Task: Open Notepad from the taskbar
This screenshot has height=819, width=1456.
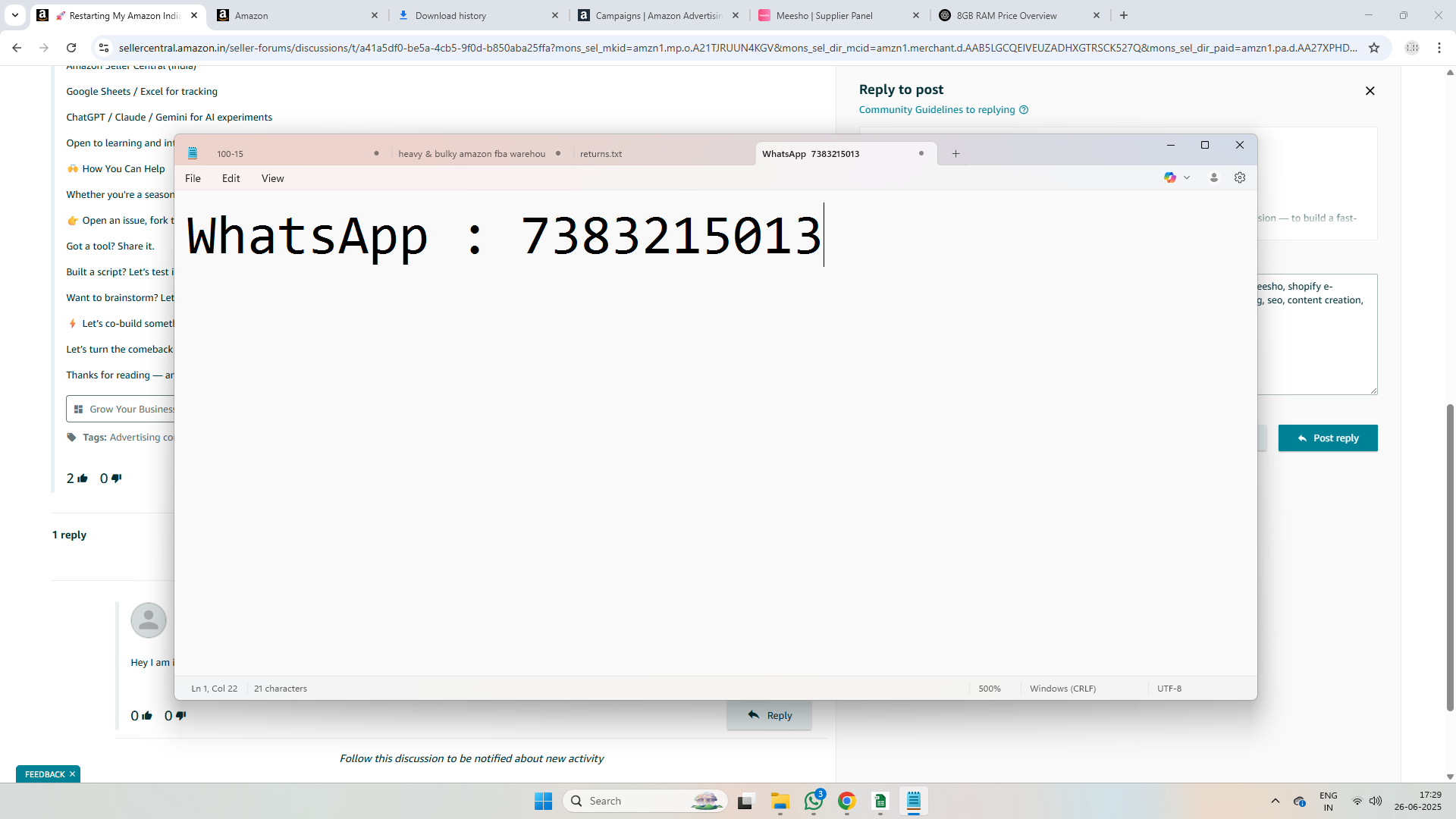Action: (x=914, y=801)
